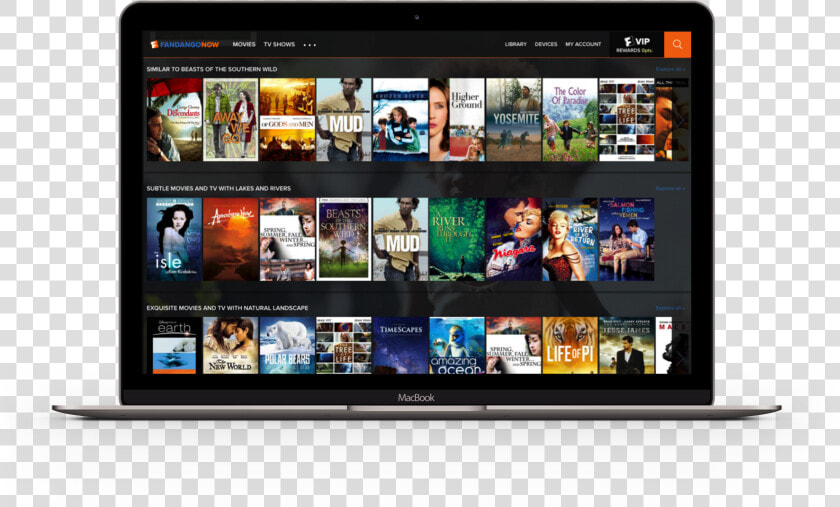840x507 pixels.
Task: Select River of No Return poster
Action: (569, 239)
